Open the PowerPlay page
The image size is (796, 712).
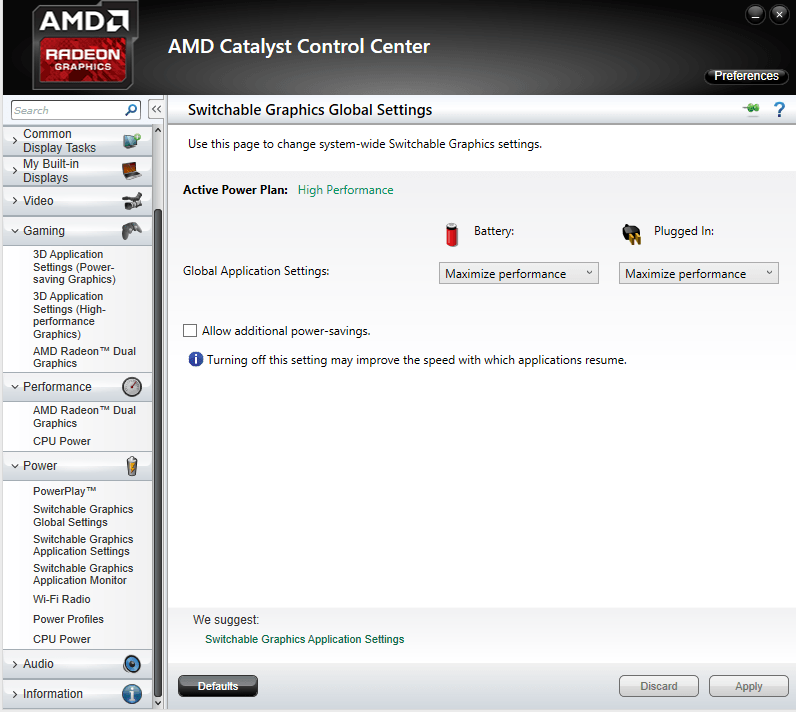pos(64,491)
